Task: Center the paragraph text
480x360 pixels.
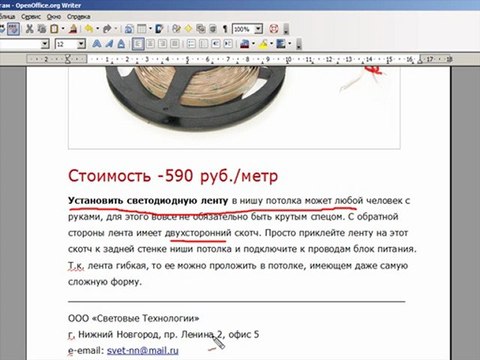Action: [x=150, y=44]
